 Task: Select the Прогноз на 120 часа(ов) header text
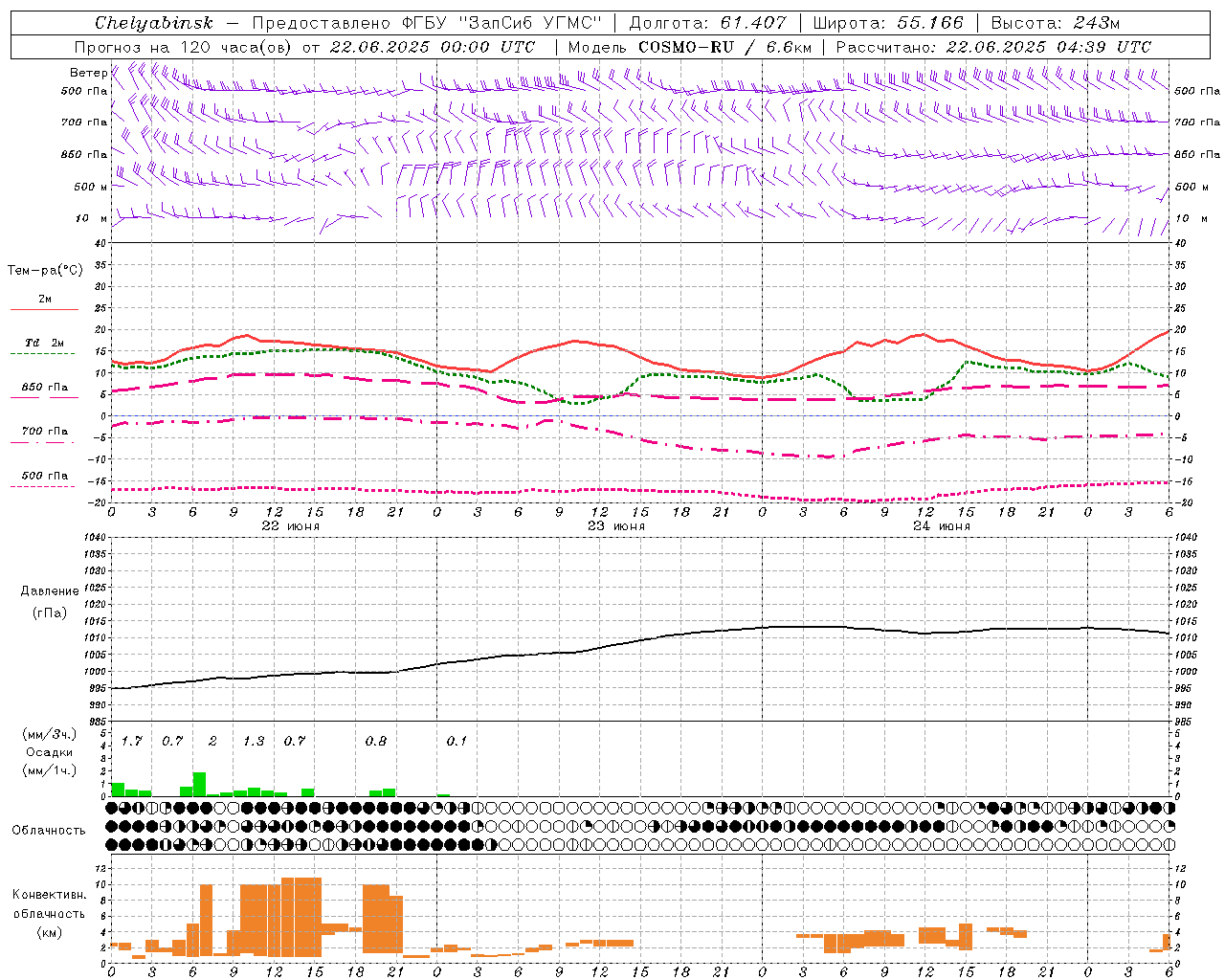coord(185,47)
